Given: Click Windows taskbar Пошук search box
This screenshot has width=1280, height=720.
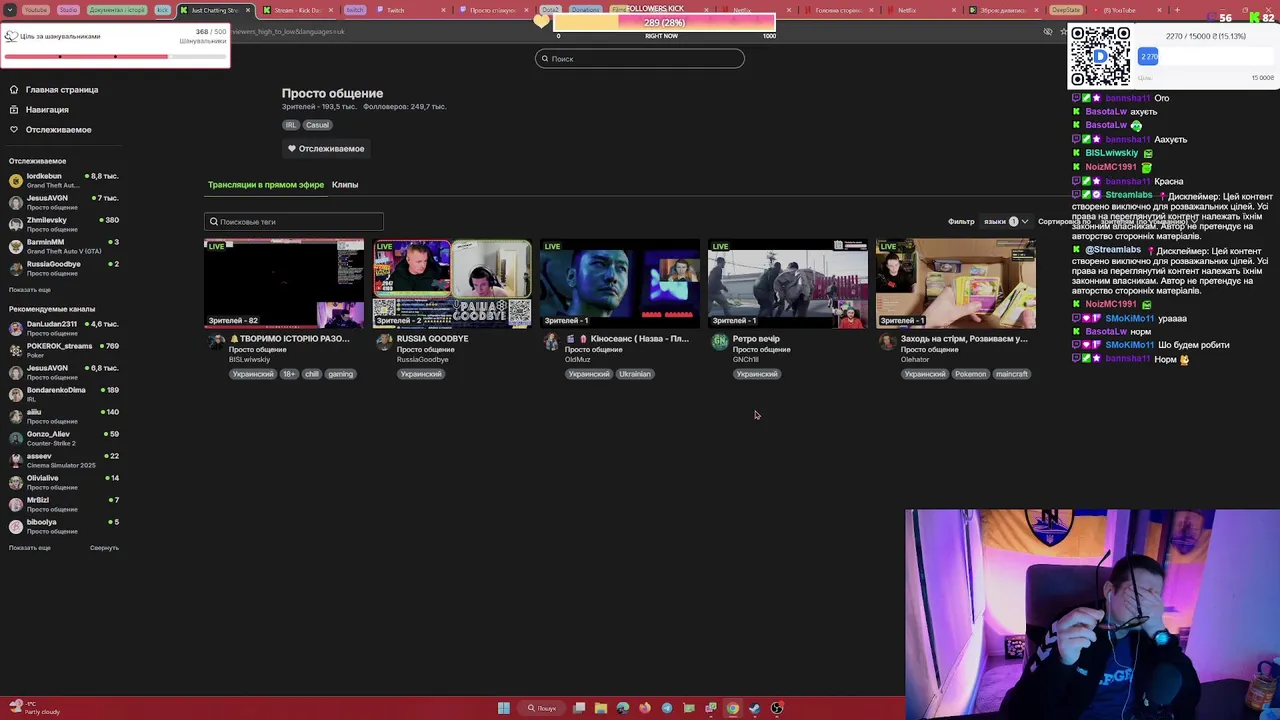Looking at the screenshot, I should pyautogui.click(x=543, y=708).
